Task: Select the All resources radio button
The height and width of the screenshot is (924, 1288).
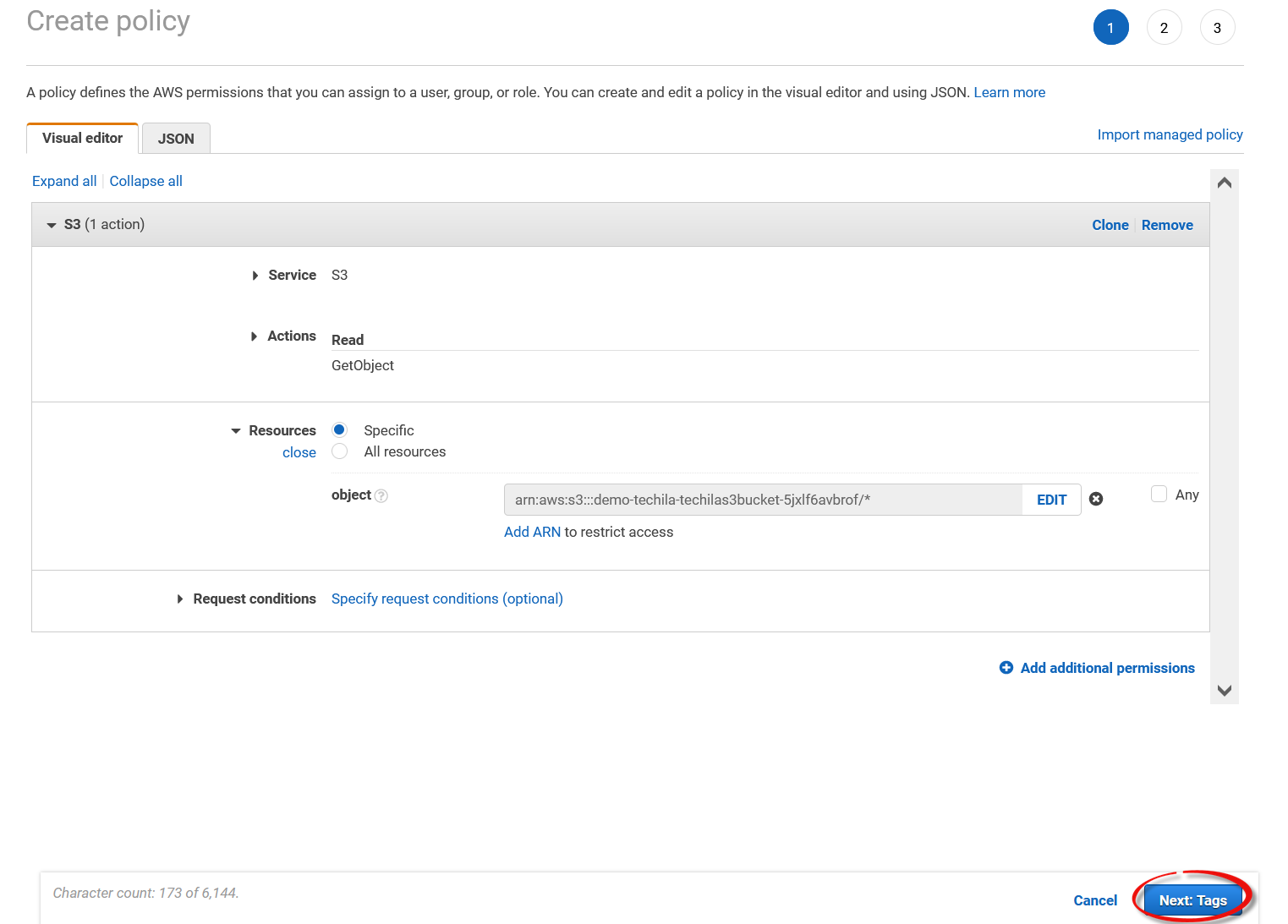Action: click(340, 451)
